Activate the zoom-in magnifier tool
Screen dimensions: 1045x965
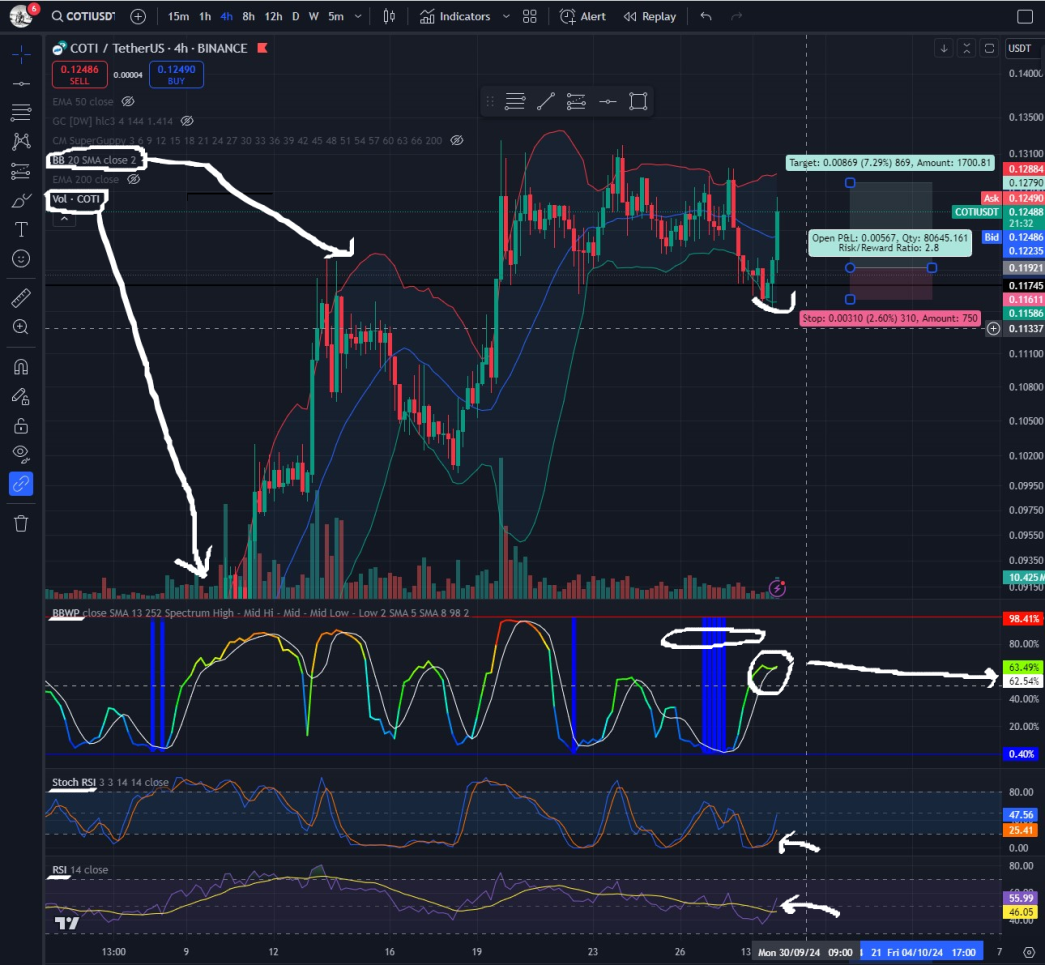[x=20, y=327]
